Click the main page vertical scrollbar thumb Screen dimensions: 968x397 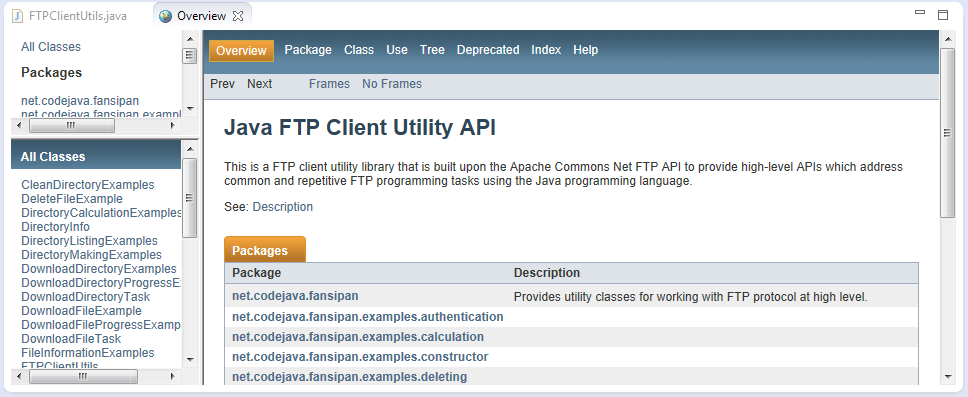(x=948, y=133)
